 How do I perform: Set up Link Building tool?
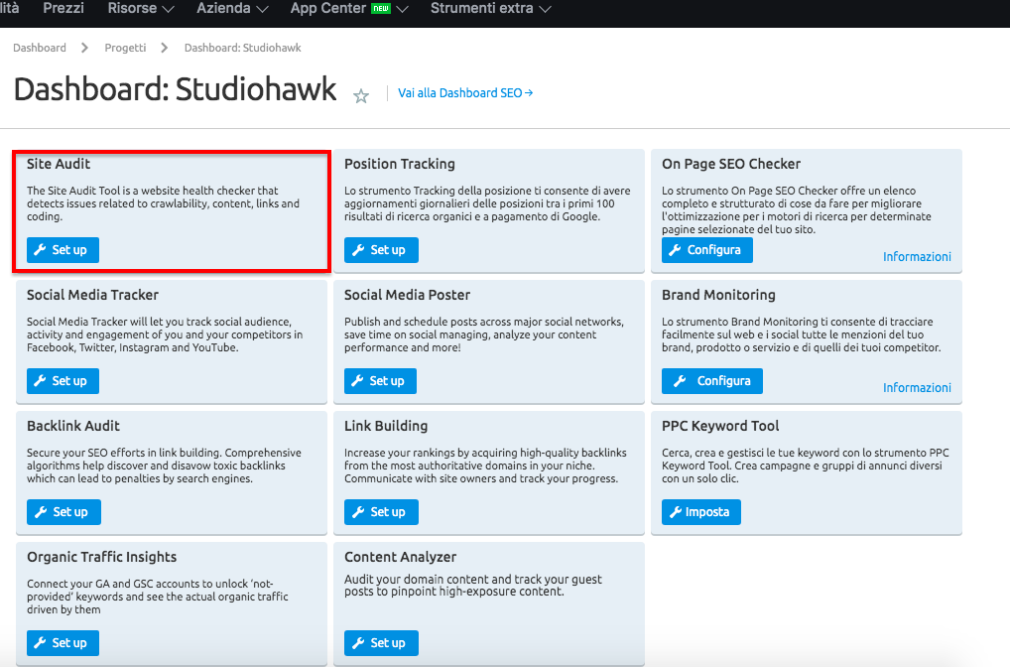[381, 512]
